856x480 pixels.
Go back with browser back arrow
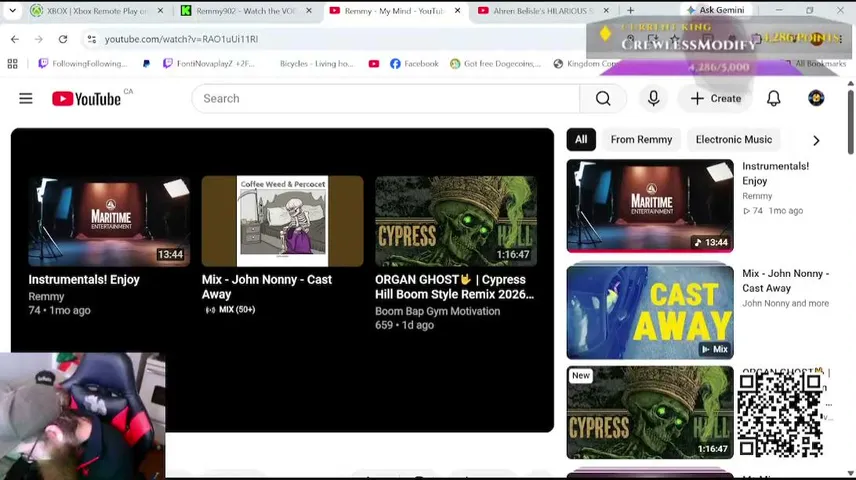coord(15,39)
